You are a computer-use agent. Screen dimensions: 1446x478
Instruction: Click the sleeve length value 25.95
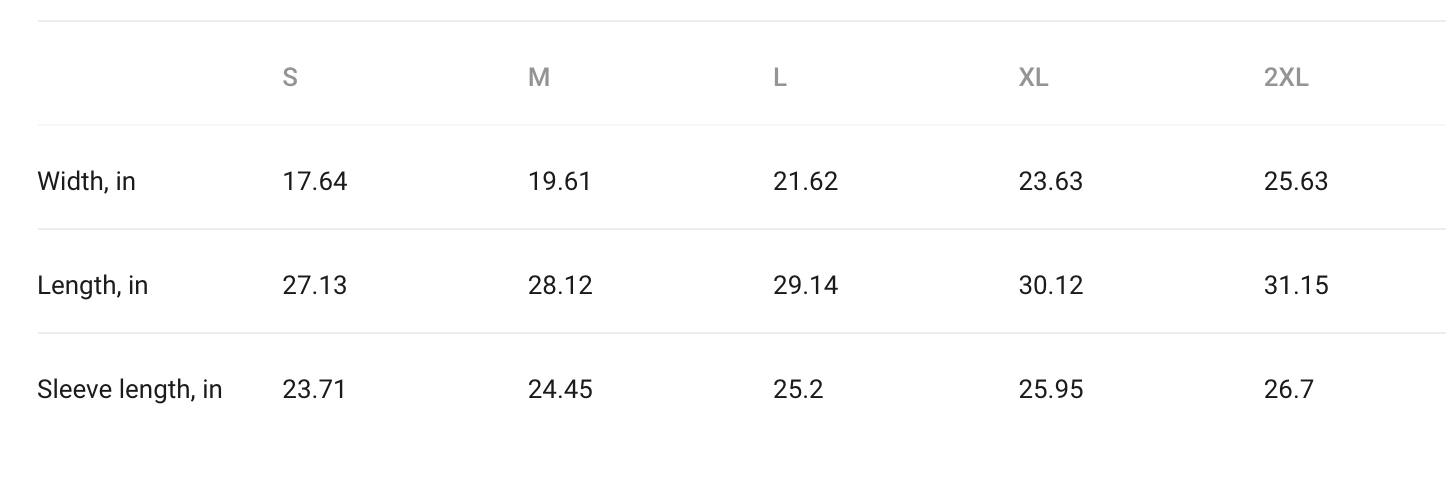[x=1051, y=389]
